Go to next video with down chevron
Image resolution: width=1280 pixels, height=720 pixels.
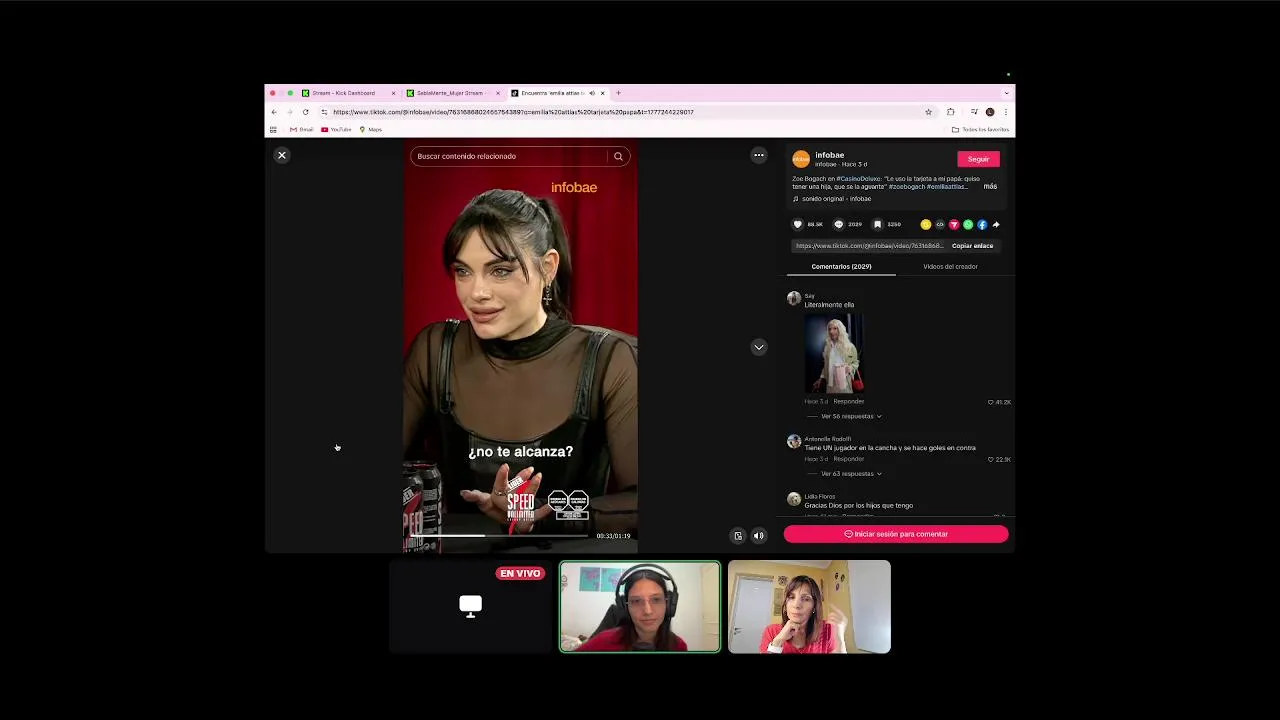point(759,347)
